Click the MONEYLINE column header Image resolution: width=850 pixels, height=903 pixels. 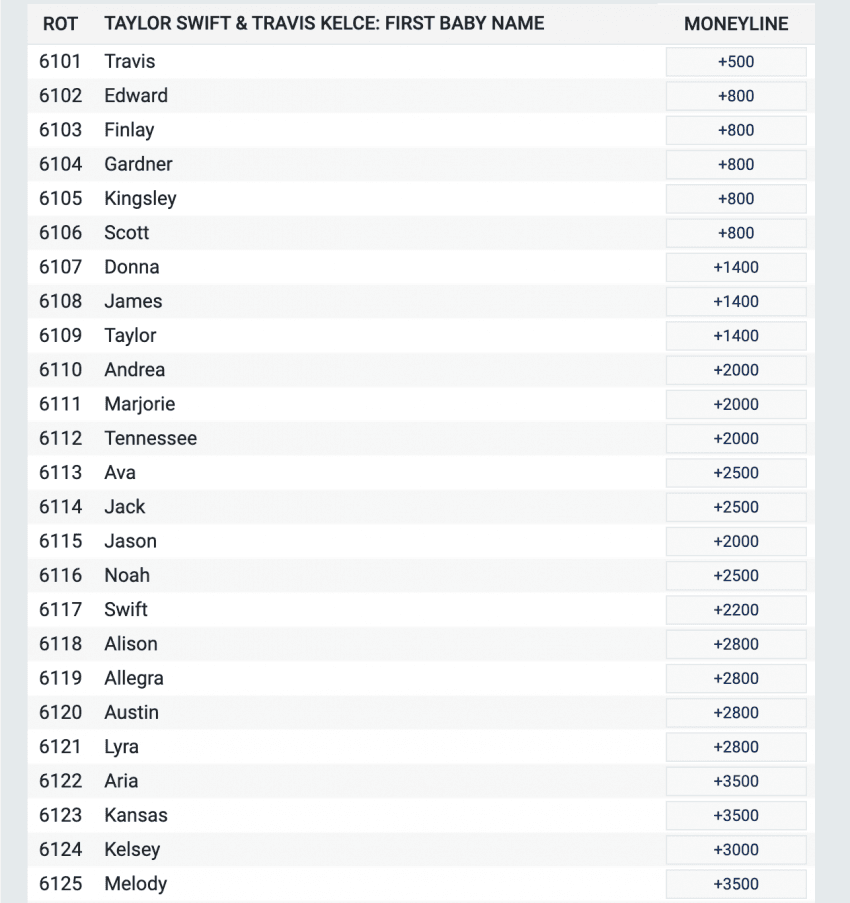736,24
